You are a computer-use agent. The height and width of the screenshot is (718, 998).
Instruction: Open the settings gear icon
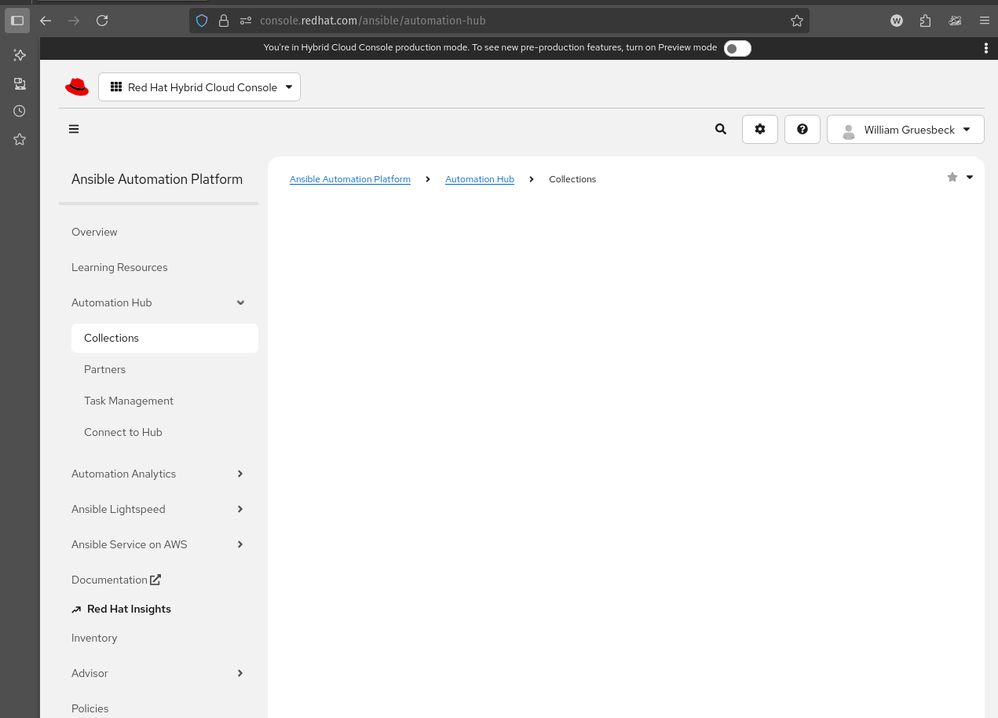(x=760, y=129)
